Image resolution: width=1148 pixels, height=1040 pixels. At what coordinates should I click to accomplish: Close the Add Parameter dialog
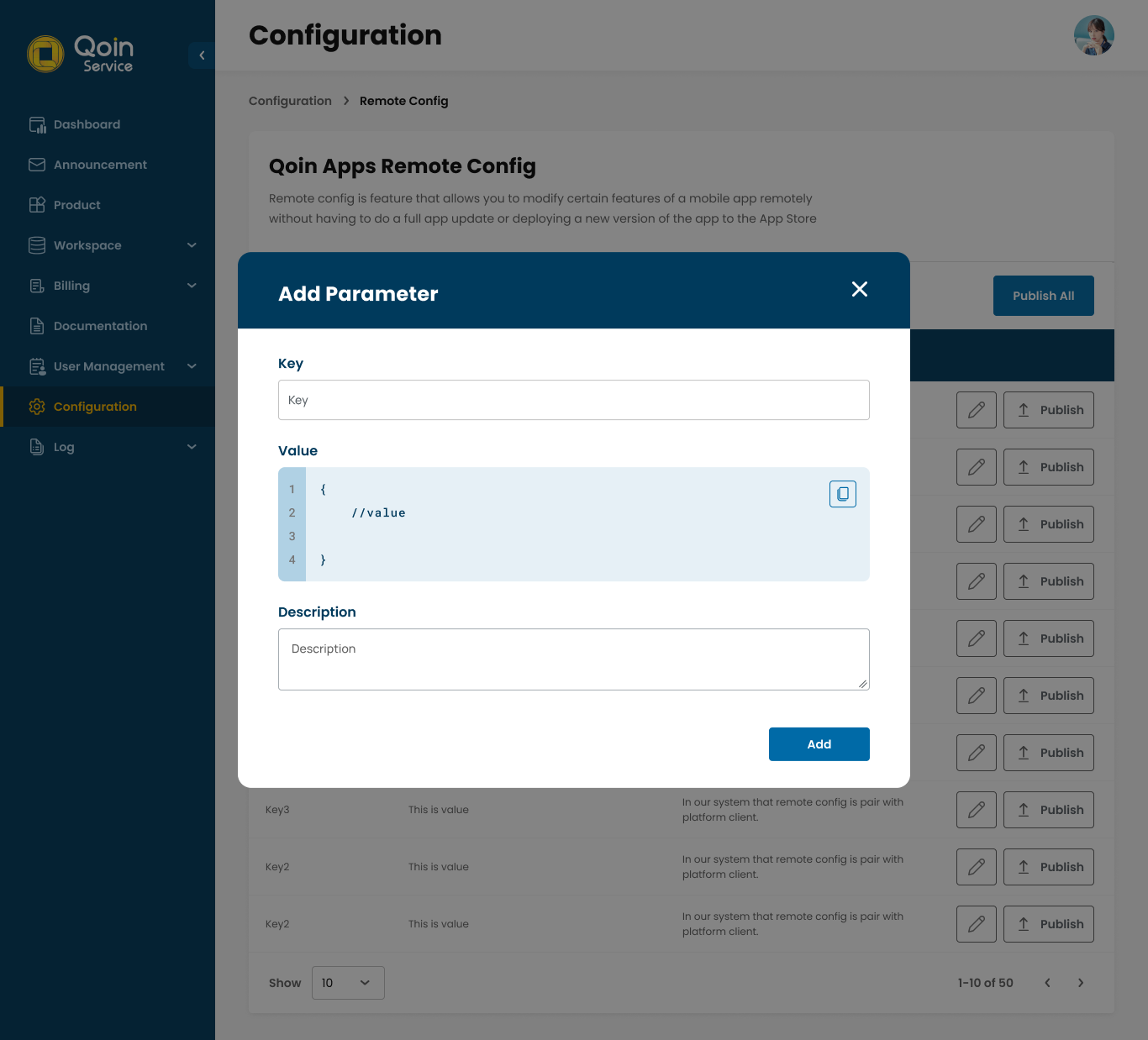[x=859, y=289]
